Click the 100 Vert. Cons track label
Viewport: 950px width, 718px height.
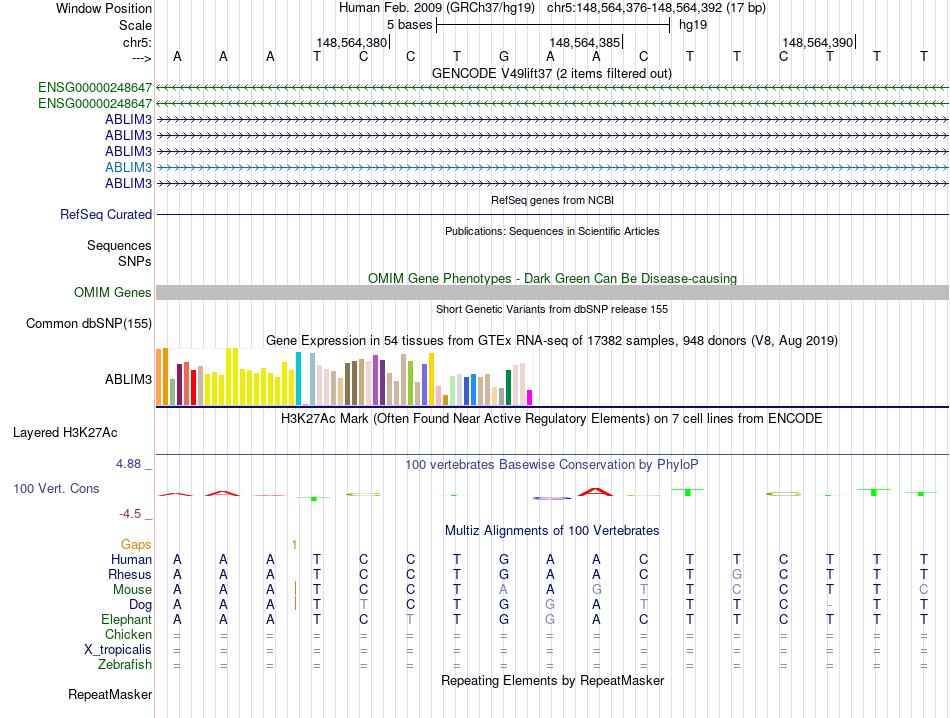point(56,488)
